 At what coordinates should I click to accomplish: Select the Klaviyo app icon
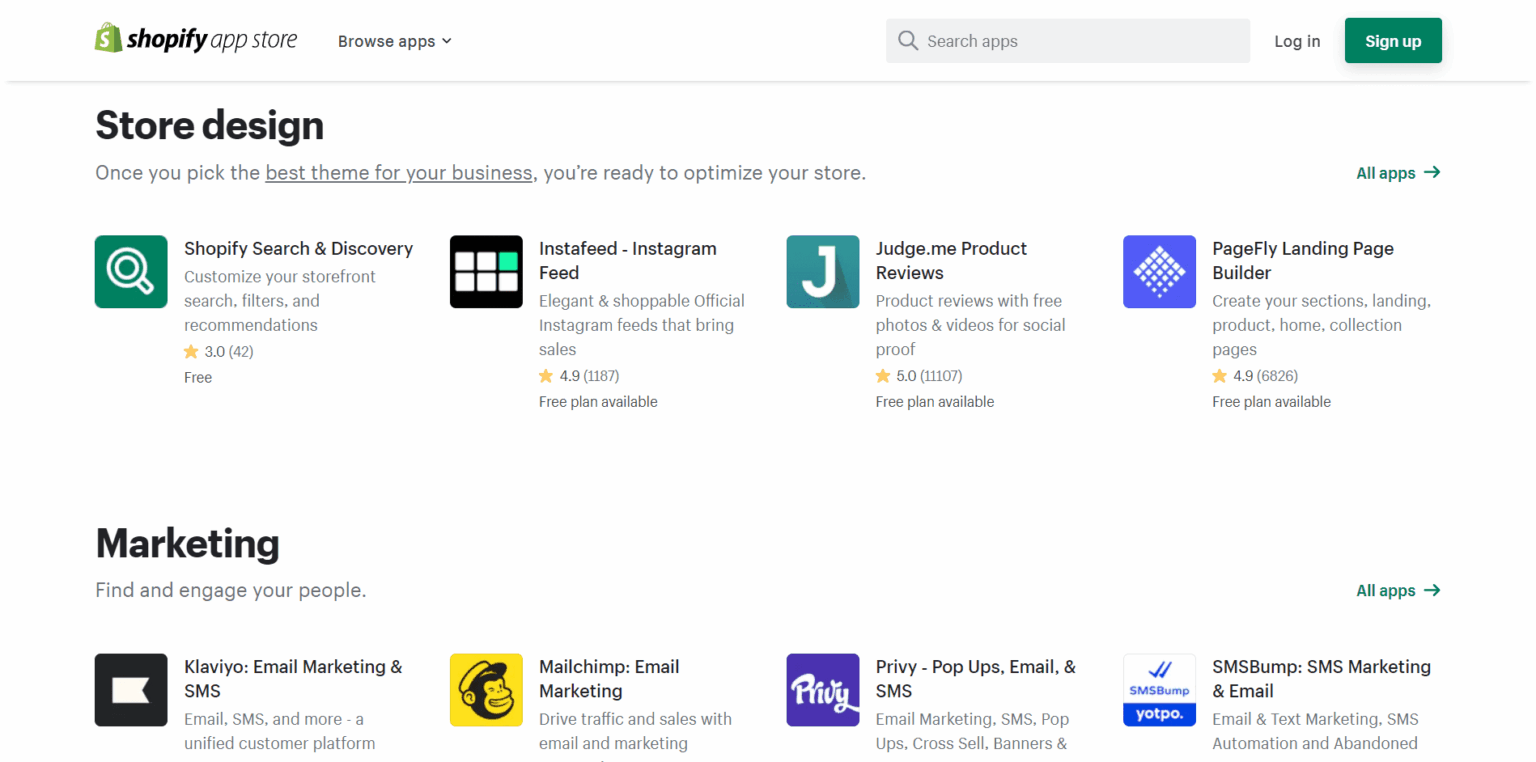pos(131,689)
